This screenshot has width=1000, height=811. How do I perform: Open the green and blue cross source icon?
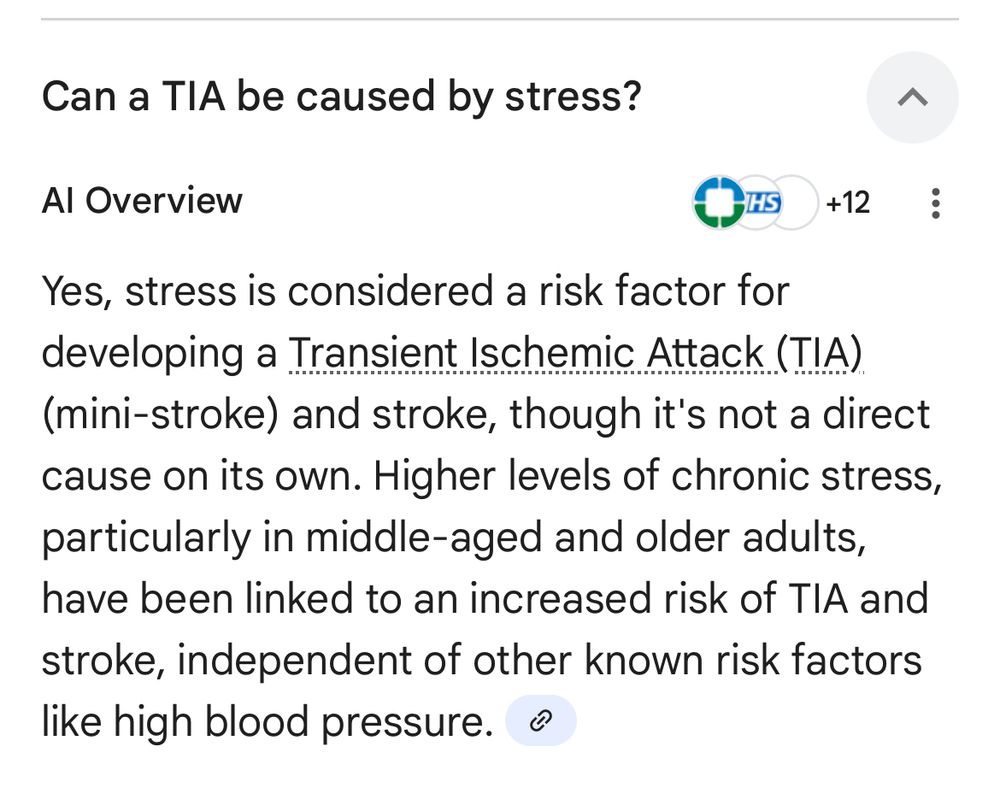pos(719,202)
